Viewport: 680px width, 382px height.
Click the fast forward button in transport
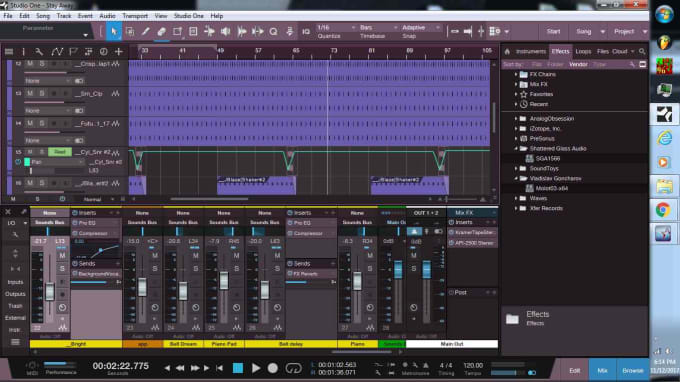[x=195, y=368]
